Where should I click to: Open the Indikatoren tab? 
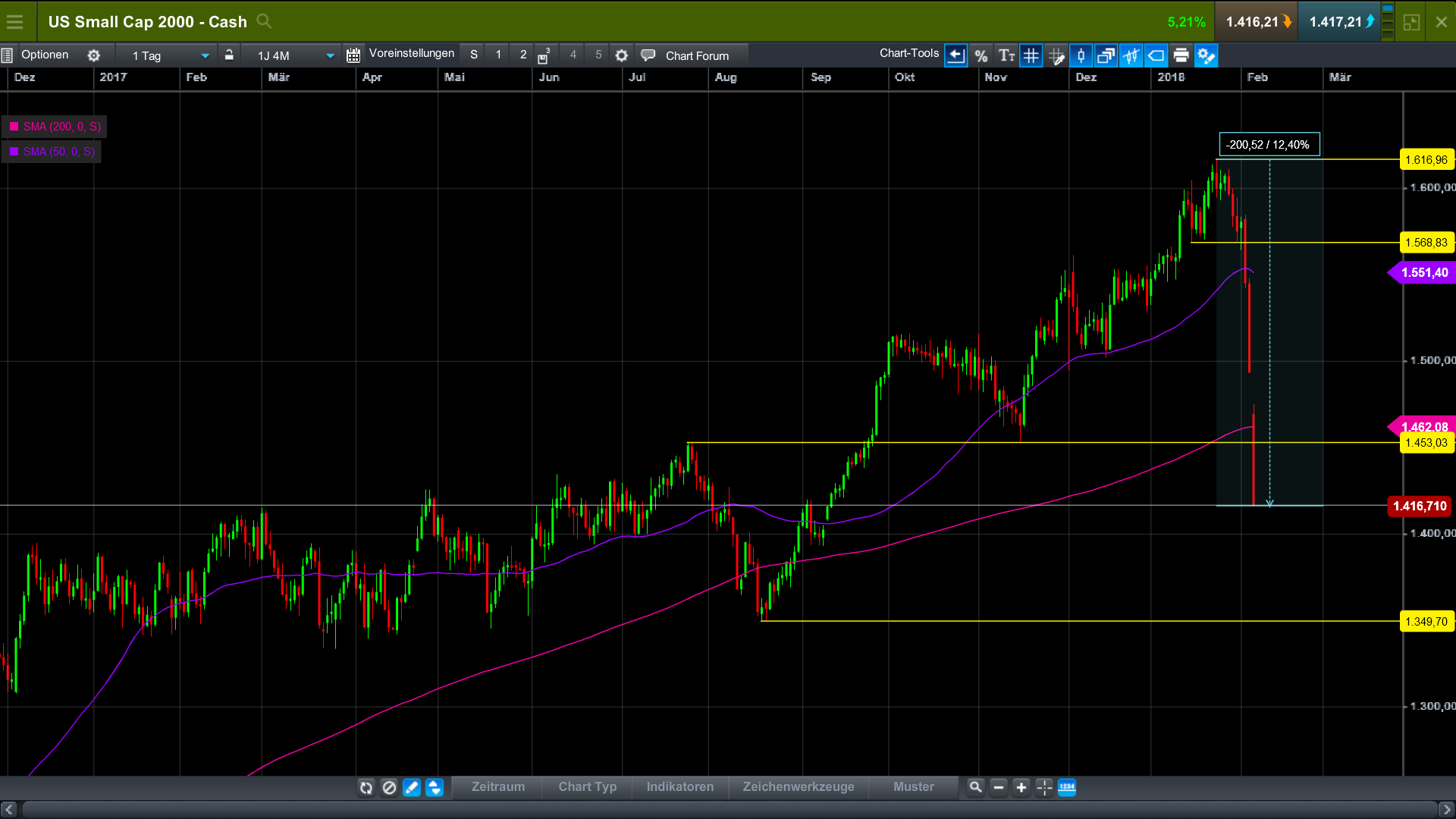679,787
